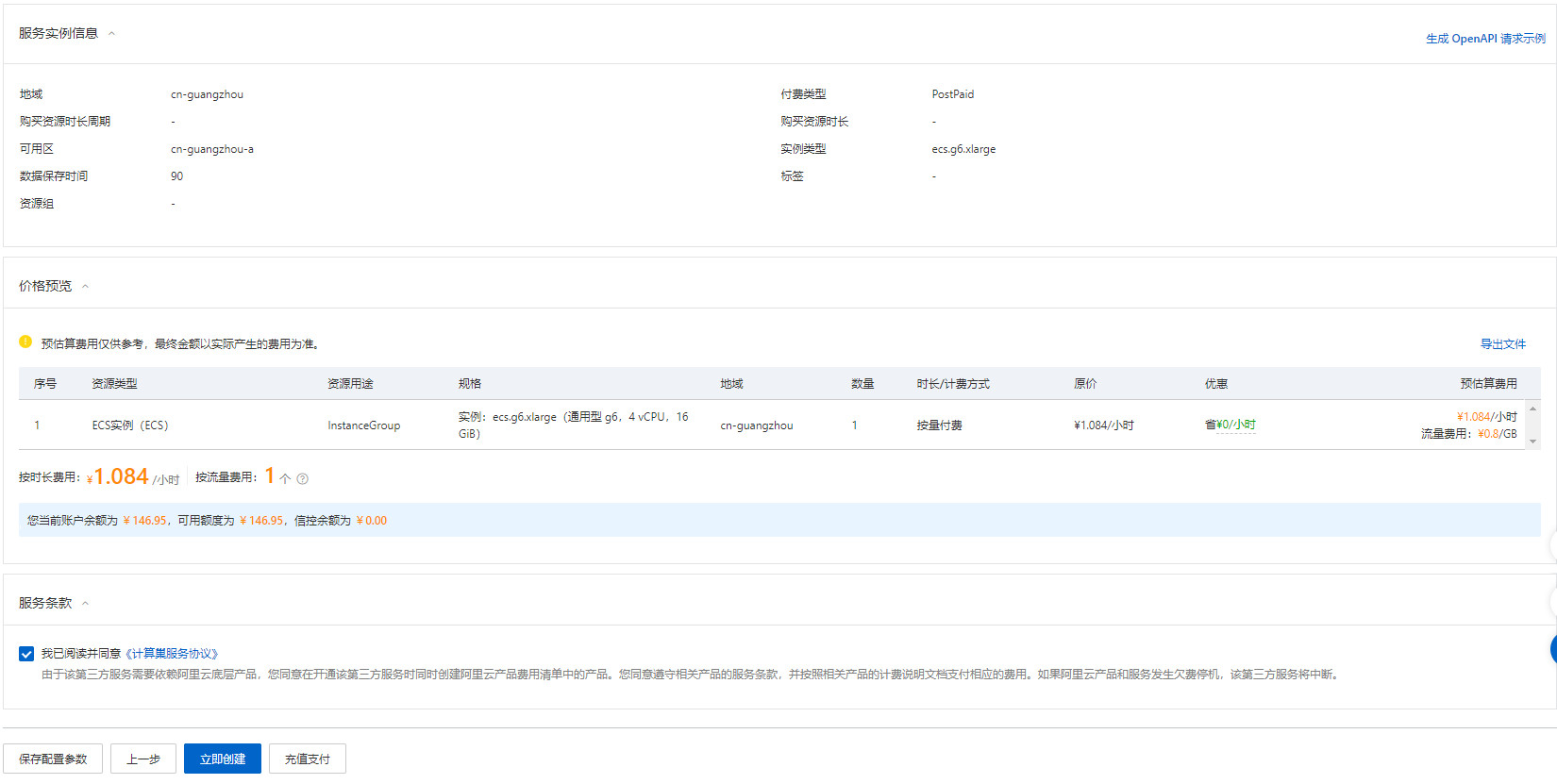Click the 数量 column header
The height and width of the screenshot is (784, 1557).
click(x=862, y=384)
